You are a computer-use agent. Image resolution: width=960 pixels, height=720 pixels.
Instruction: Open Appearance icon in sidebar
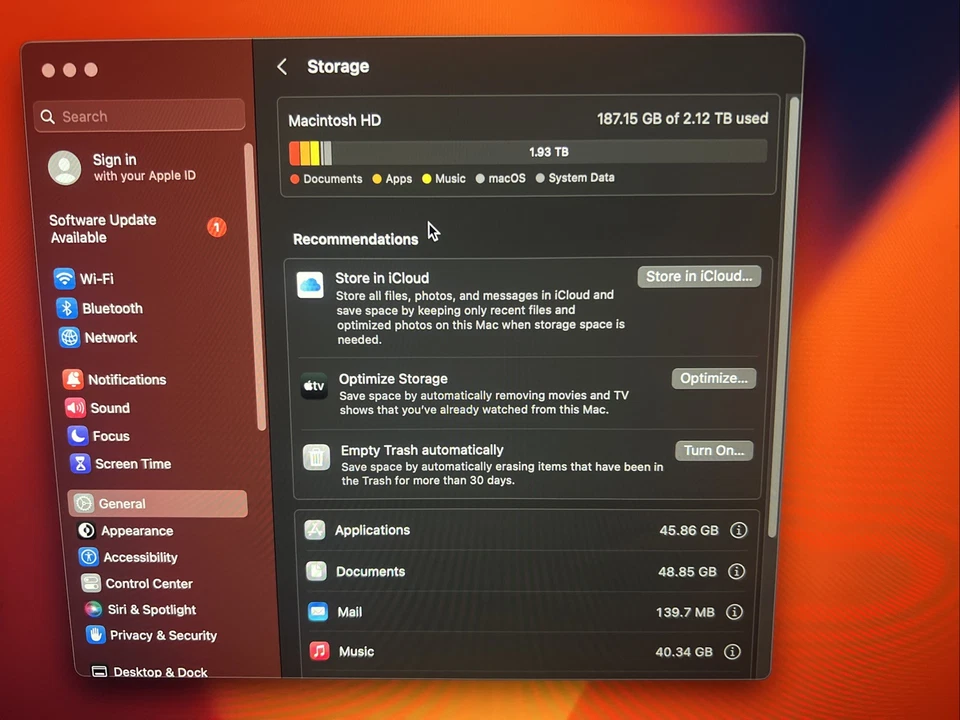pos(86,530)
